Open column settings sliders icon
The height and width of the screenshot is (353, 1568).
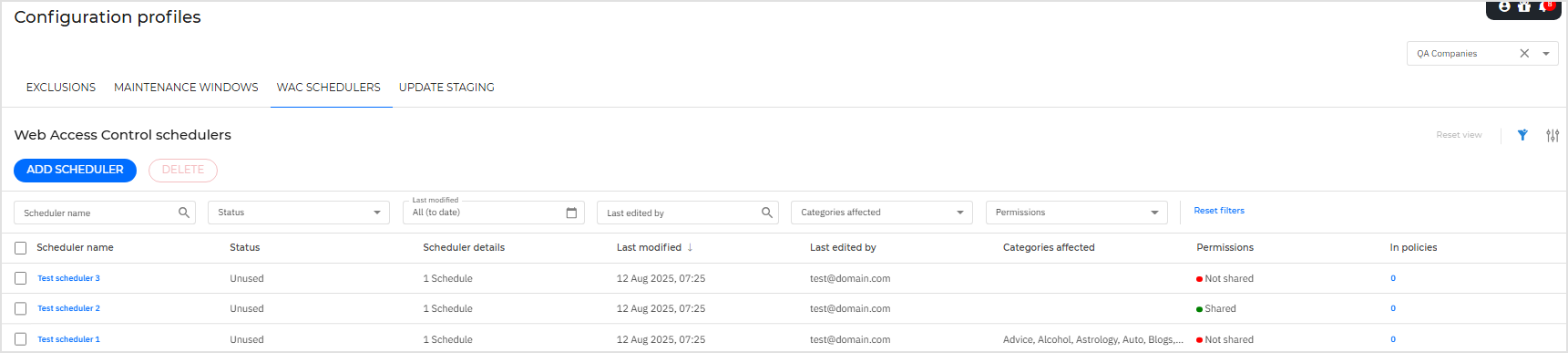tap(1553, 135)
